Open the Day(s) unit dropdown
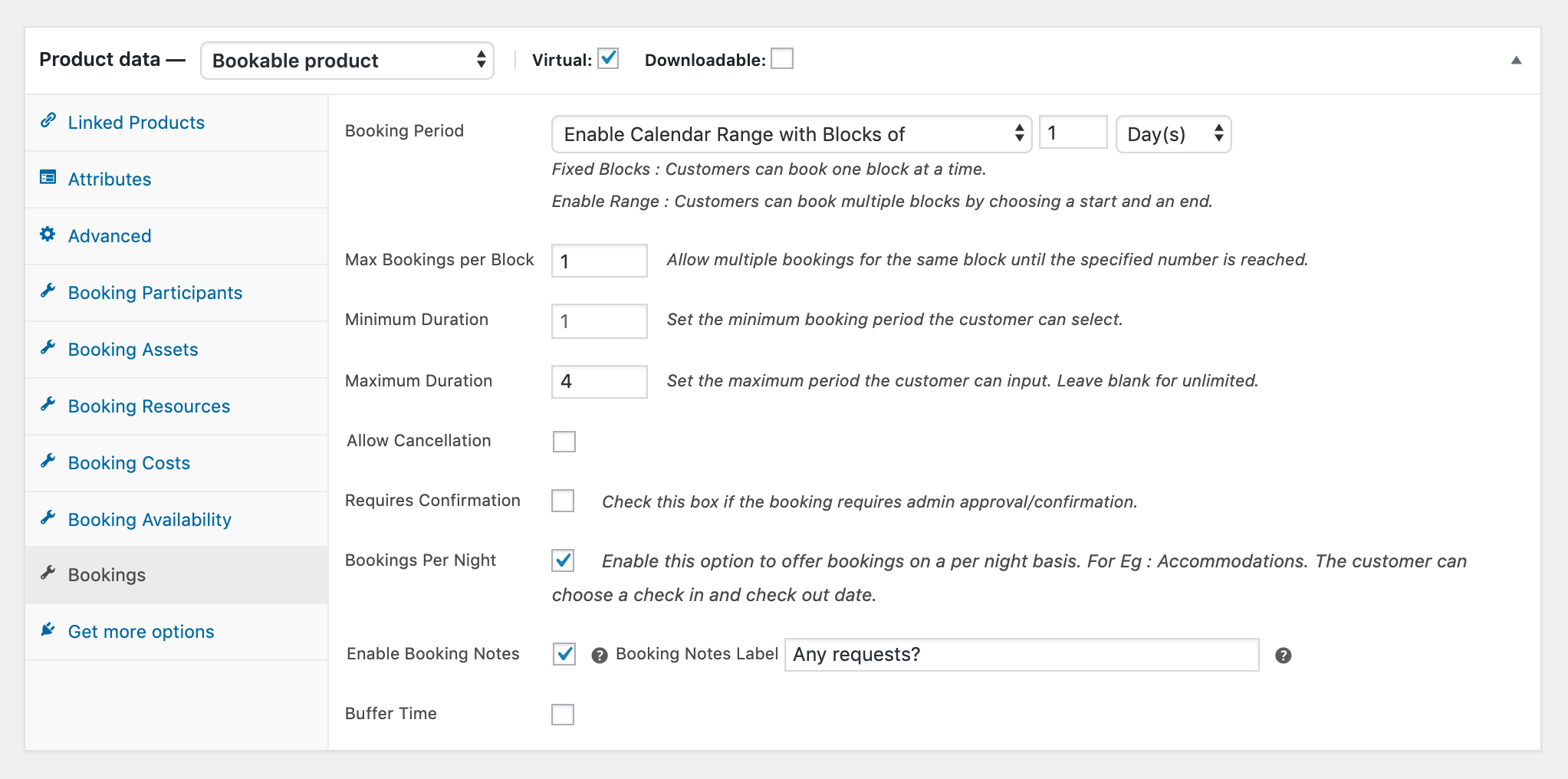The width and height of the screenshot is (1568, 779). tap(1173, 134)
